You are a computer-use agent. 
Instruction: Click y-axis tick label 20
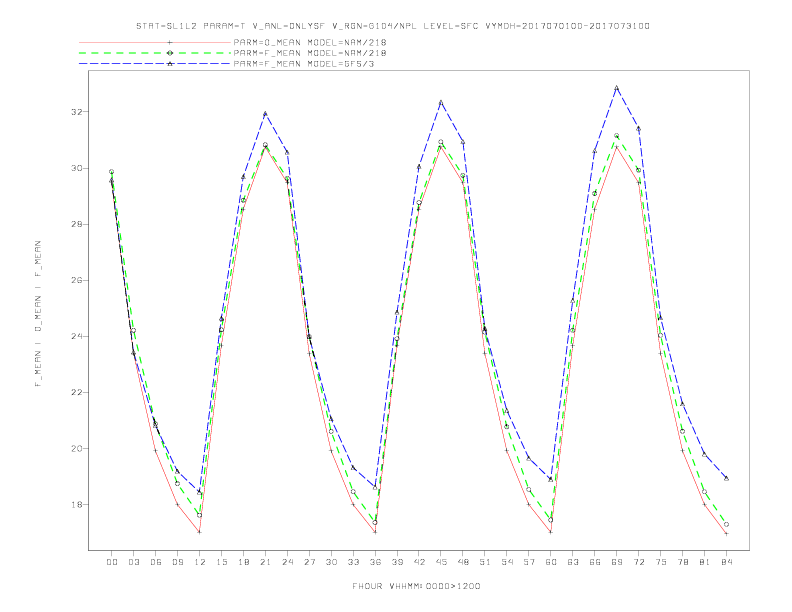[76, 448]
